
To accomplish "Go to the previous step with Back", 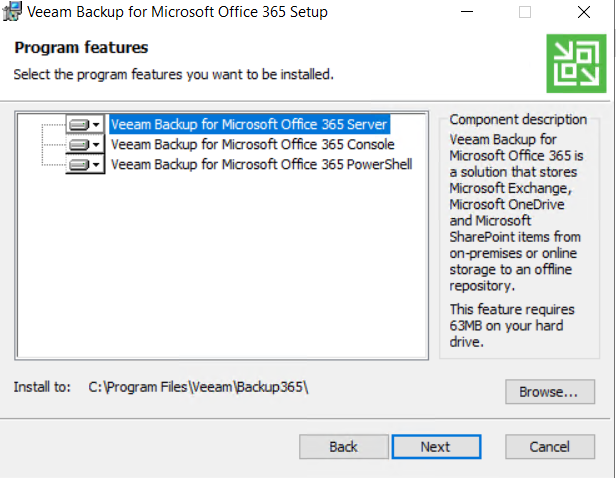I will tap(344, 446).
